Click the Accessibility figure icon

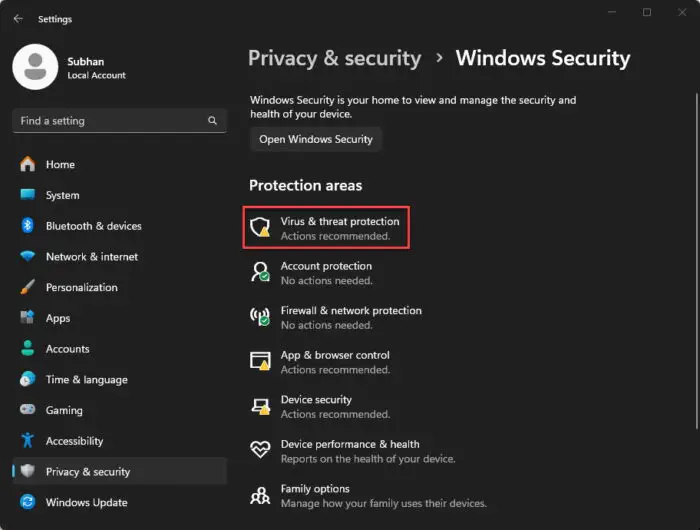pyautogui.click(x=28, y=440)
